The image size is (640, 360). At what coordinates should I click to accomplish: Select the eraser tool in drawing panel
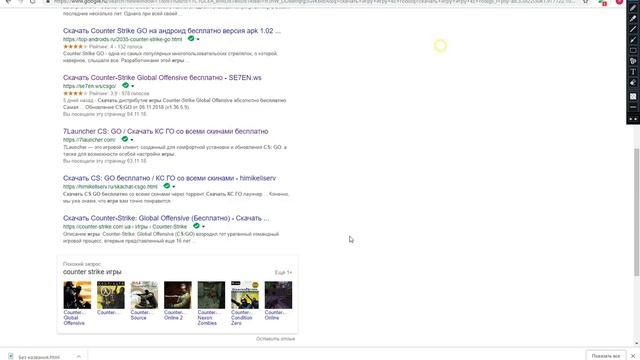click(633, 82)
